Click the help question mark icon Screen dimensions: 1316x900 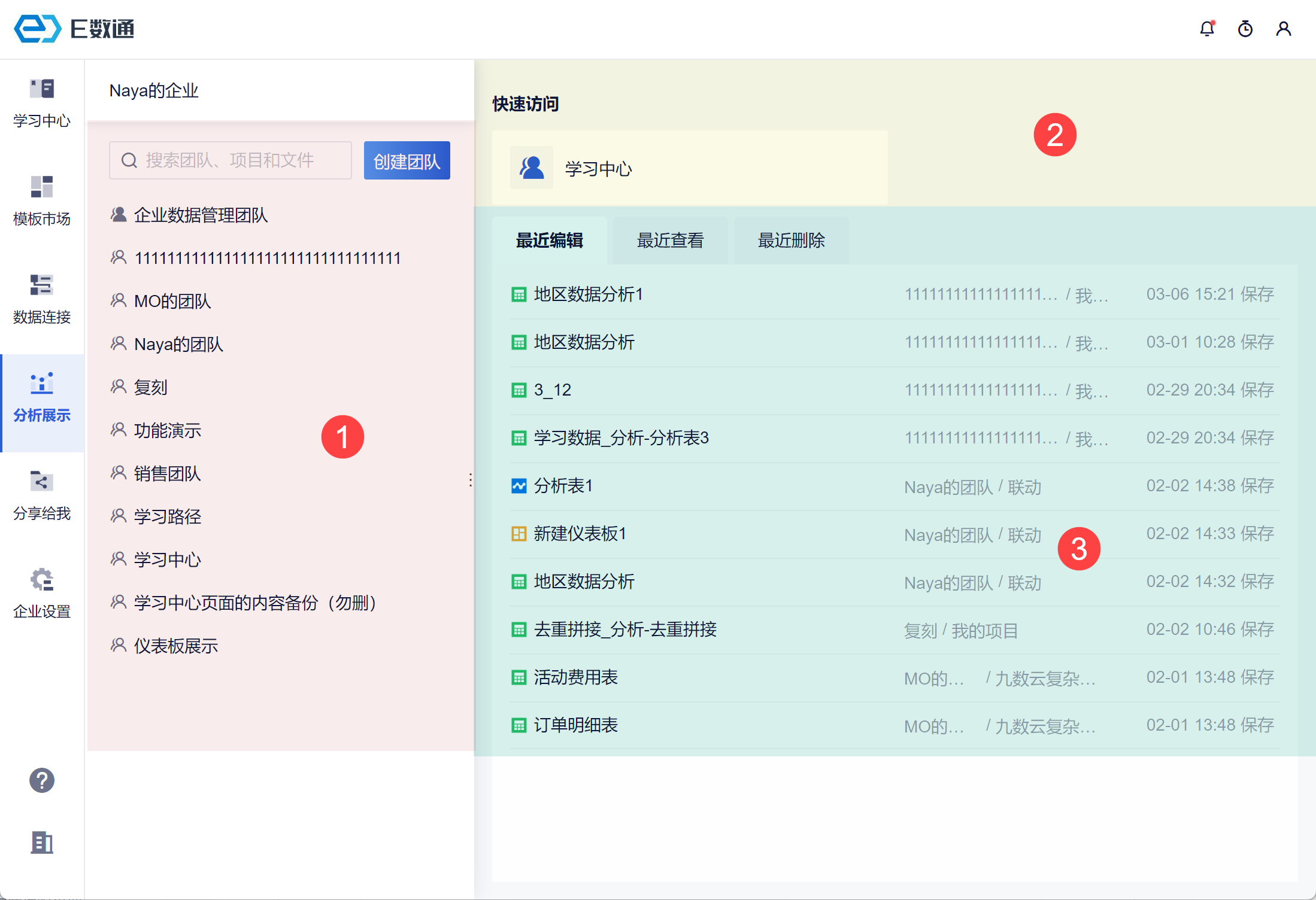pos(42,780)
